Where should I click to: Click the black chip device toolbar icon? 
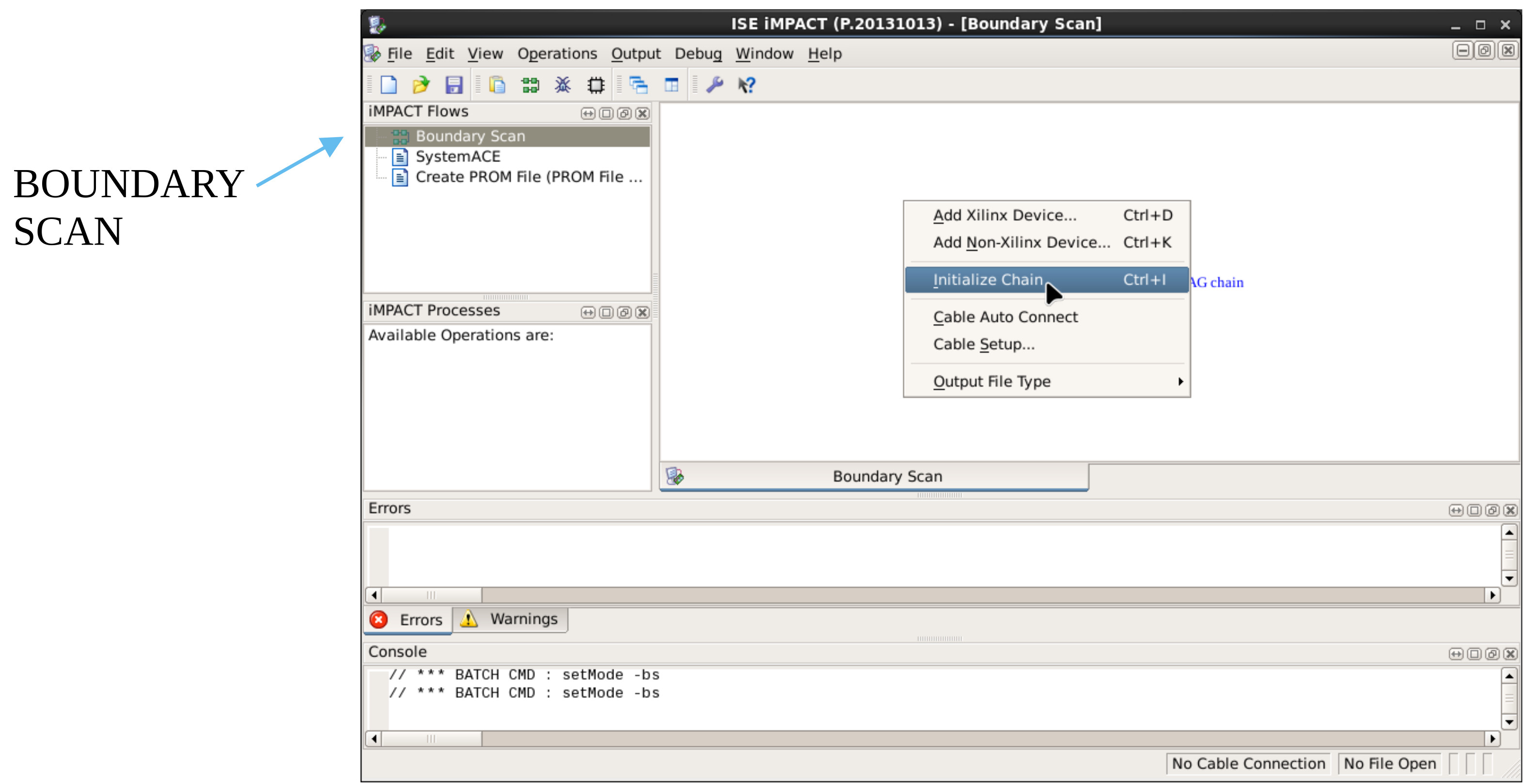(596, 85)
